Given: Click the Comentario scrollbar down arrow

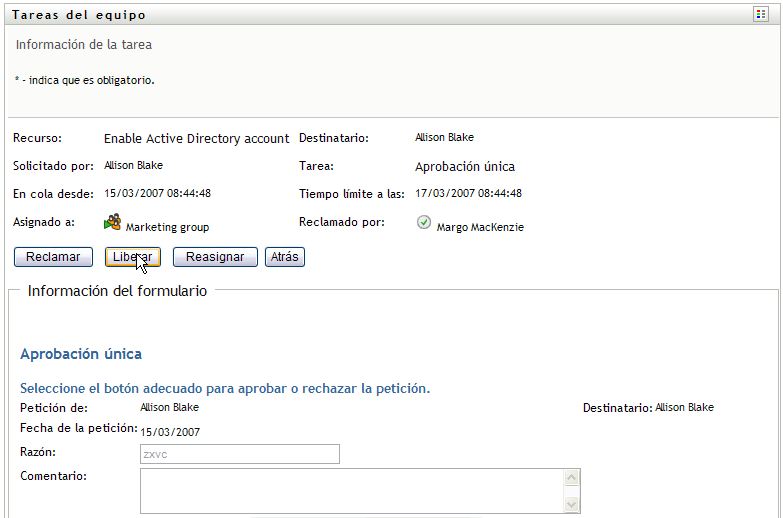Looking at the screenshot, I should tap(572, 505).
